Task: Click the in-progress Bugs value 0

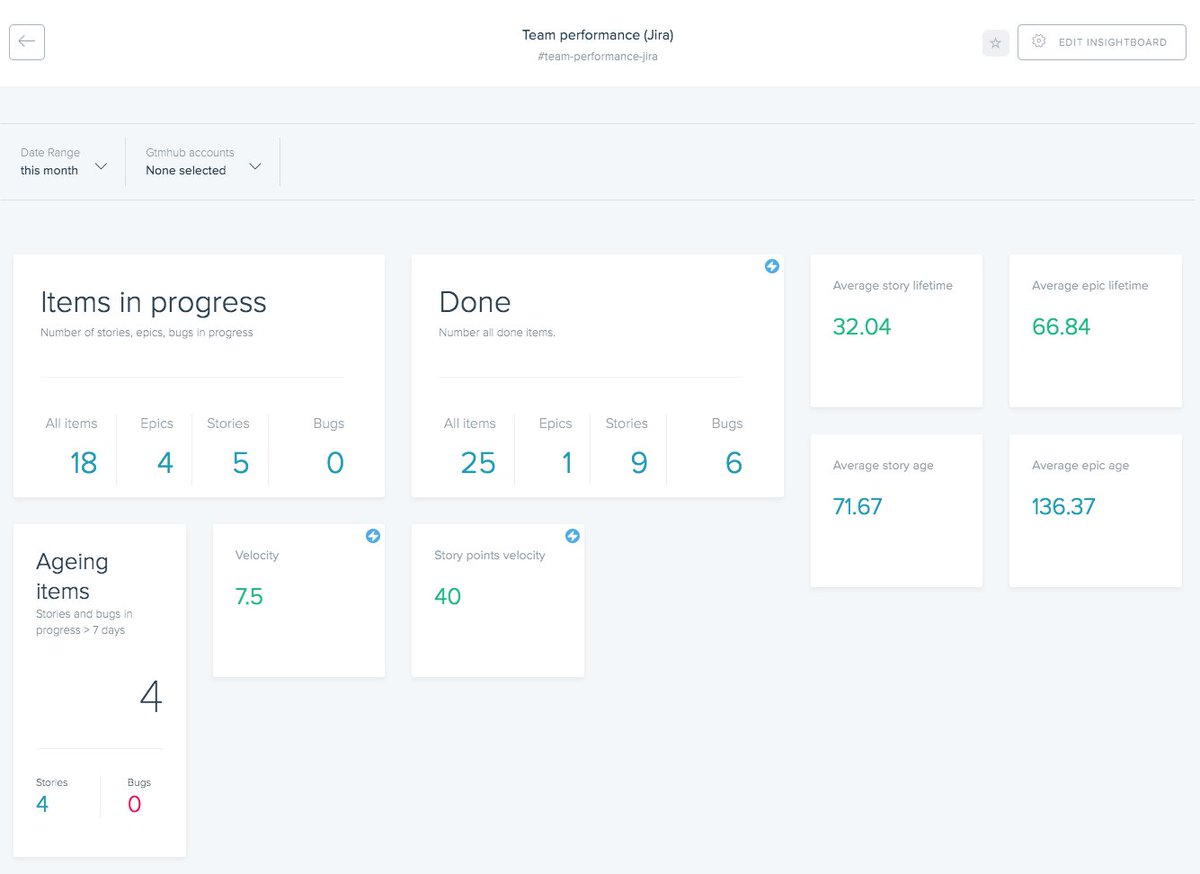Action: (x=335, y=463)
